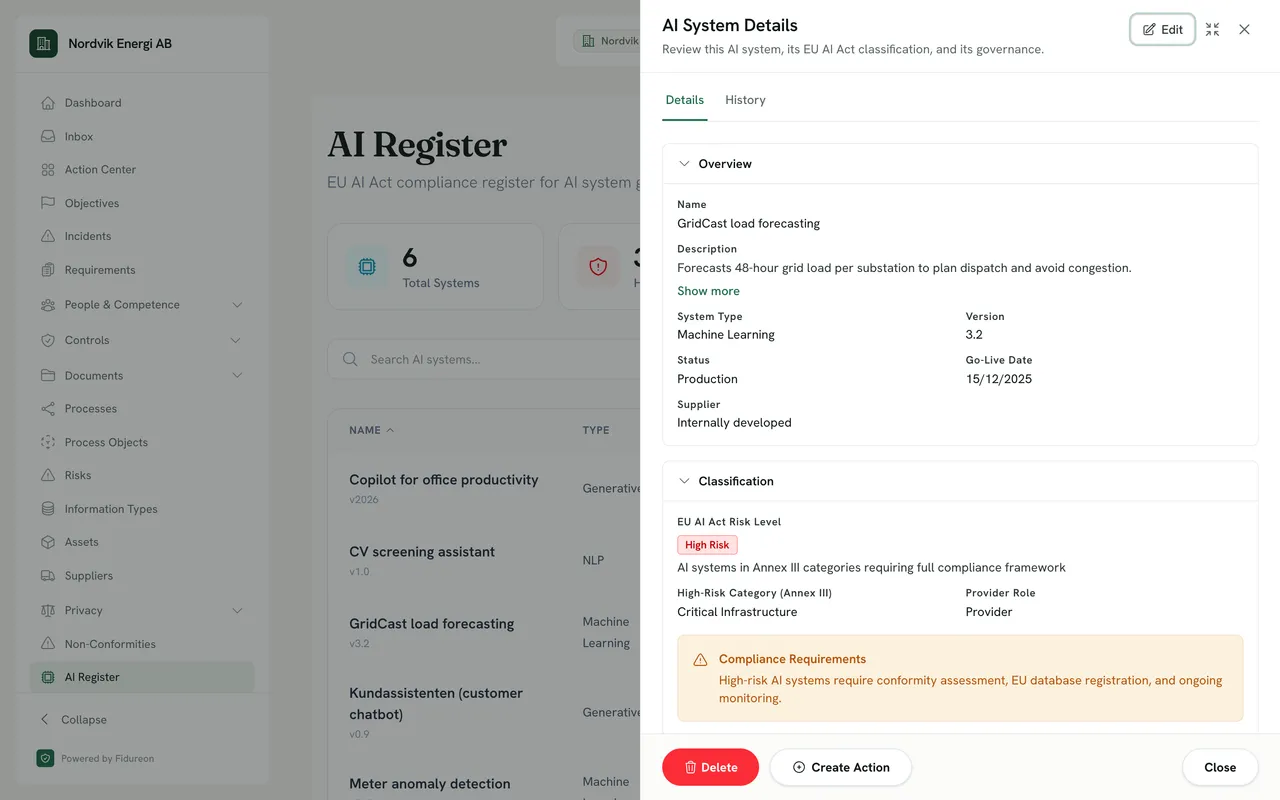
Task: Click the Non-Conformities warning icon
Action: 48,644
